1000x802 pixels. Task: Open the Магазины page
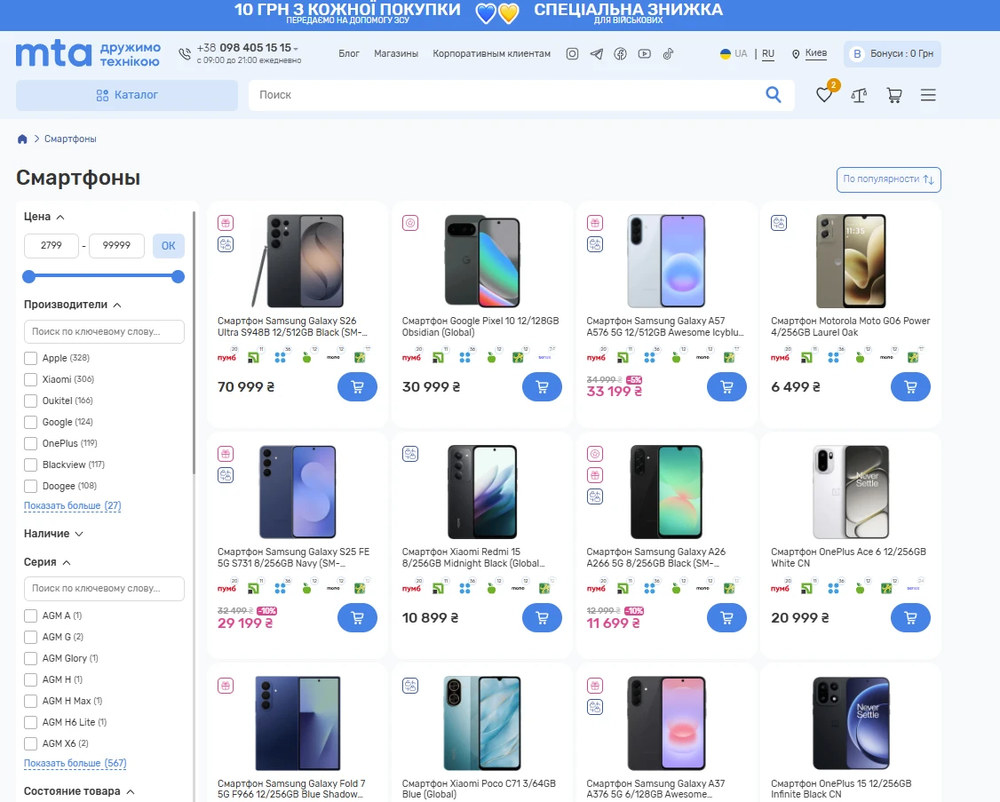click(x=396, y=54)
